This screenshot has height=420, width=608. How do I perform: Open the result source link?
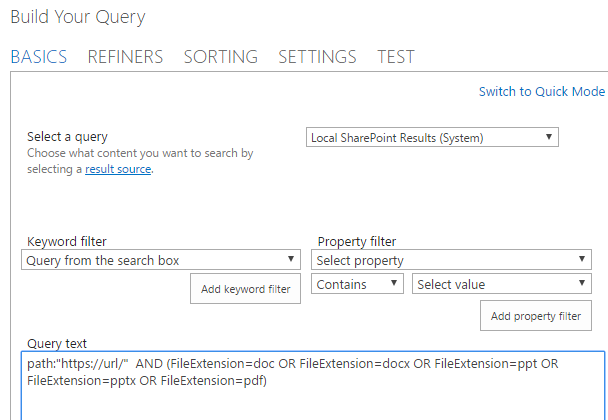tap(118, 170)
